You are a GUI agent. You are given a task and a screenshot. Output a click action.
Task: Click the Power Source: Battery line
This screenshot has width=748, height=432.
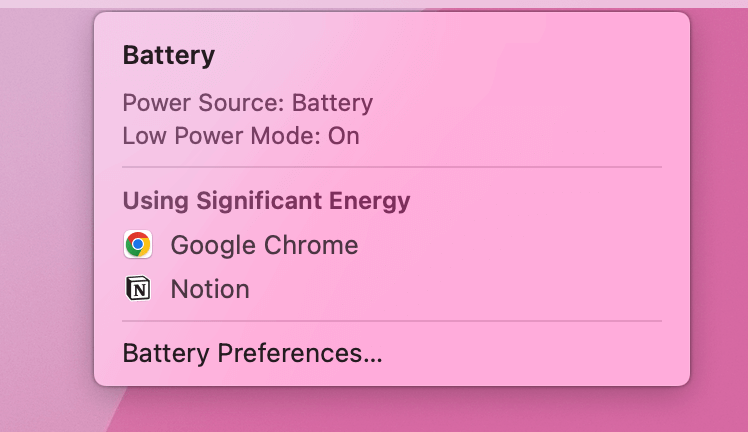248,103
